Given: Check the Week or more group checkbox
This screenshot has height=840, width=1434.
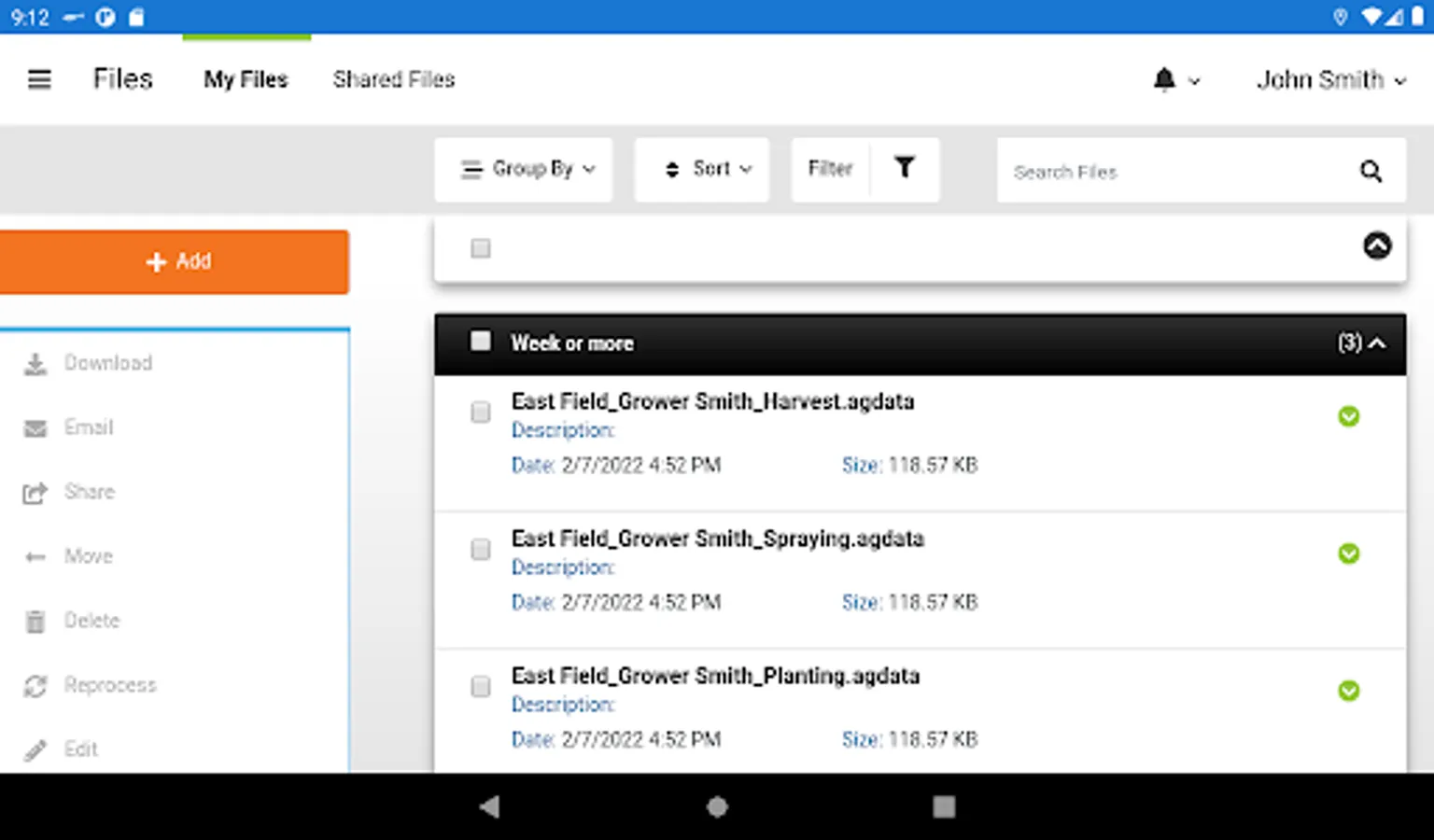Looking at the screenshot, I should click(x=481, y=341).
